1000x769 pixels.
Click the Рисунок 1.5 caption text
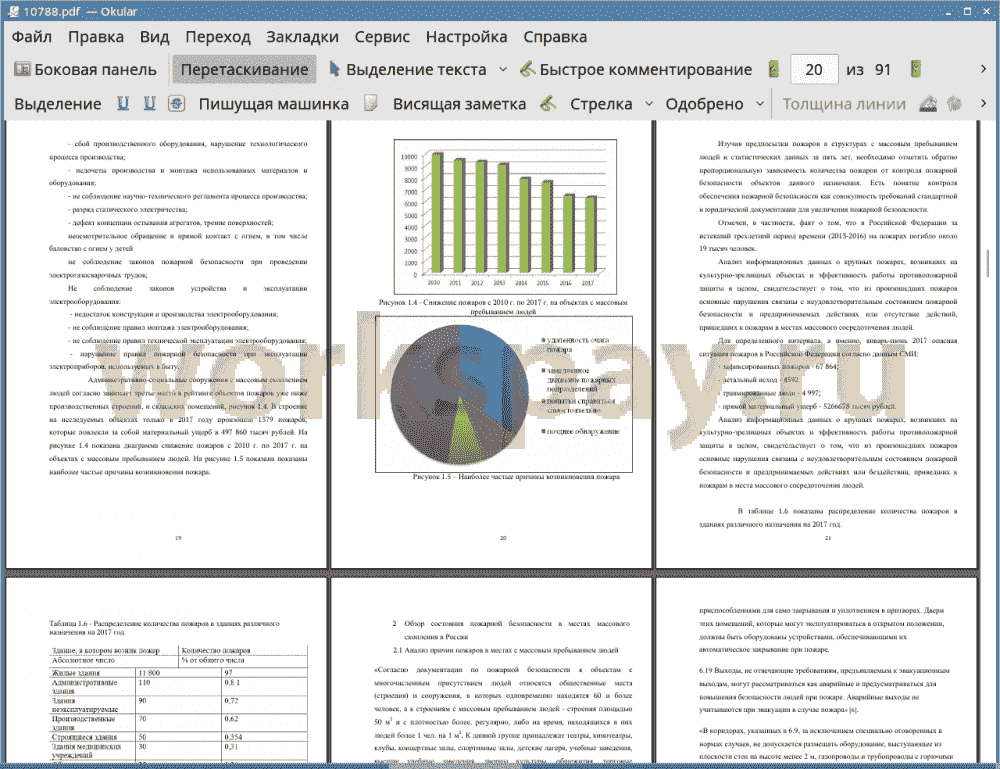pyautogui.click(x=515, y=476)
